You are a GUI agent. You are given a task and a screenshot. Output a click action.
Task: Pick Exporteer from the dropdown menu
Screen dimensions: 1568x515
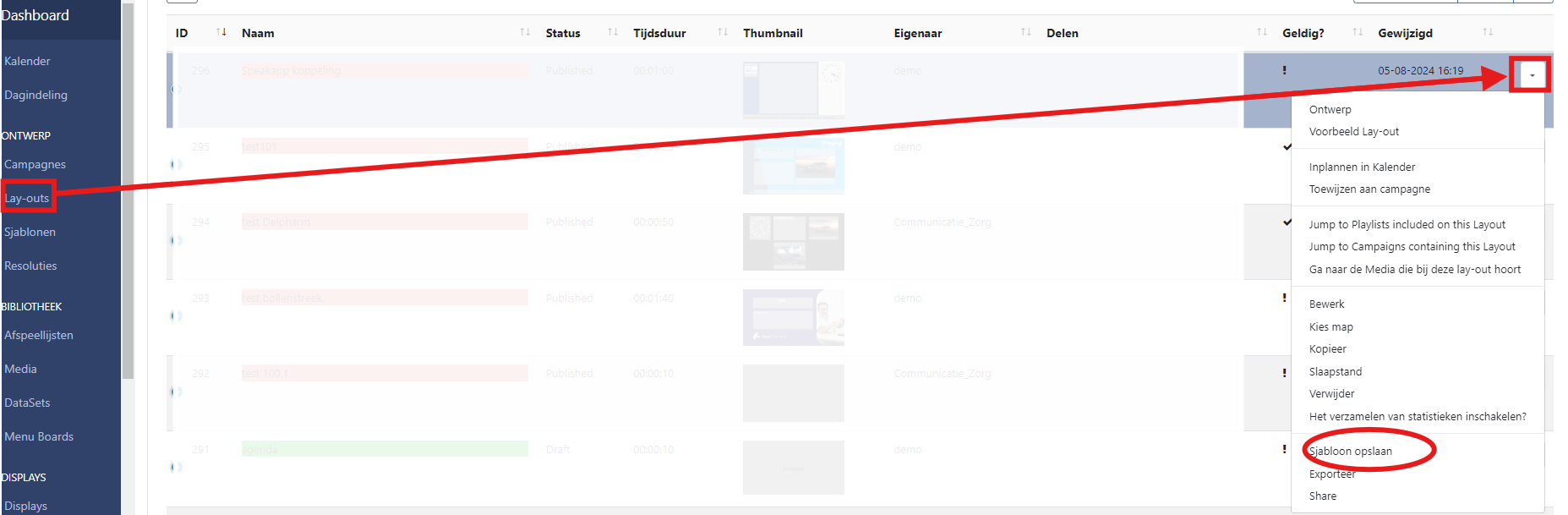pyautogui.click(x=1332, y=474)
